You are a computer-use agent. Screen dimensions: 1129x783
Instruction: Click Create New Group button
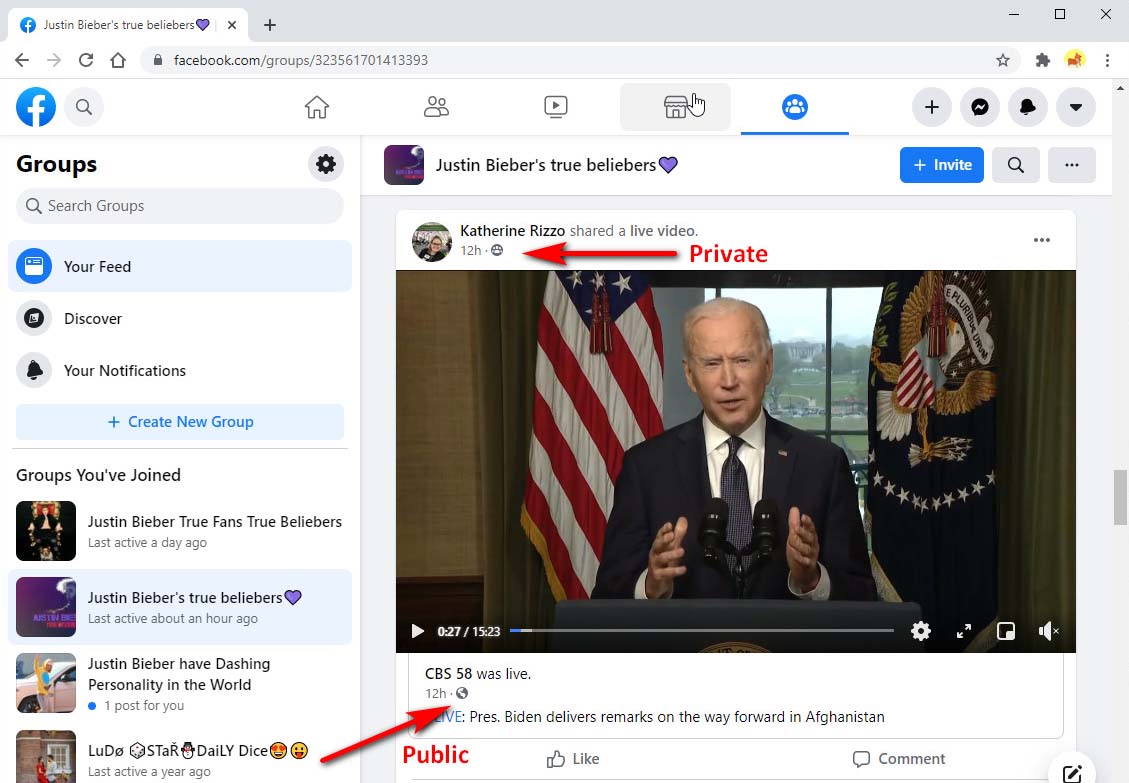[x=180, y=422]
